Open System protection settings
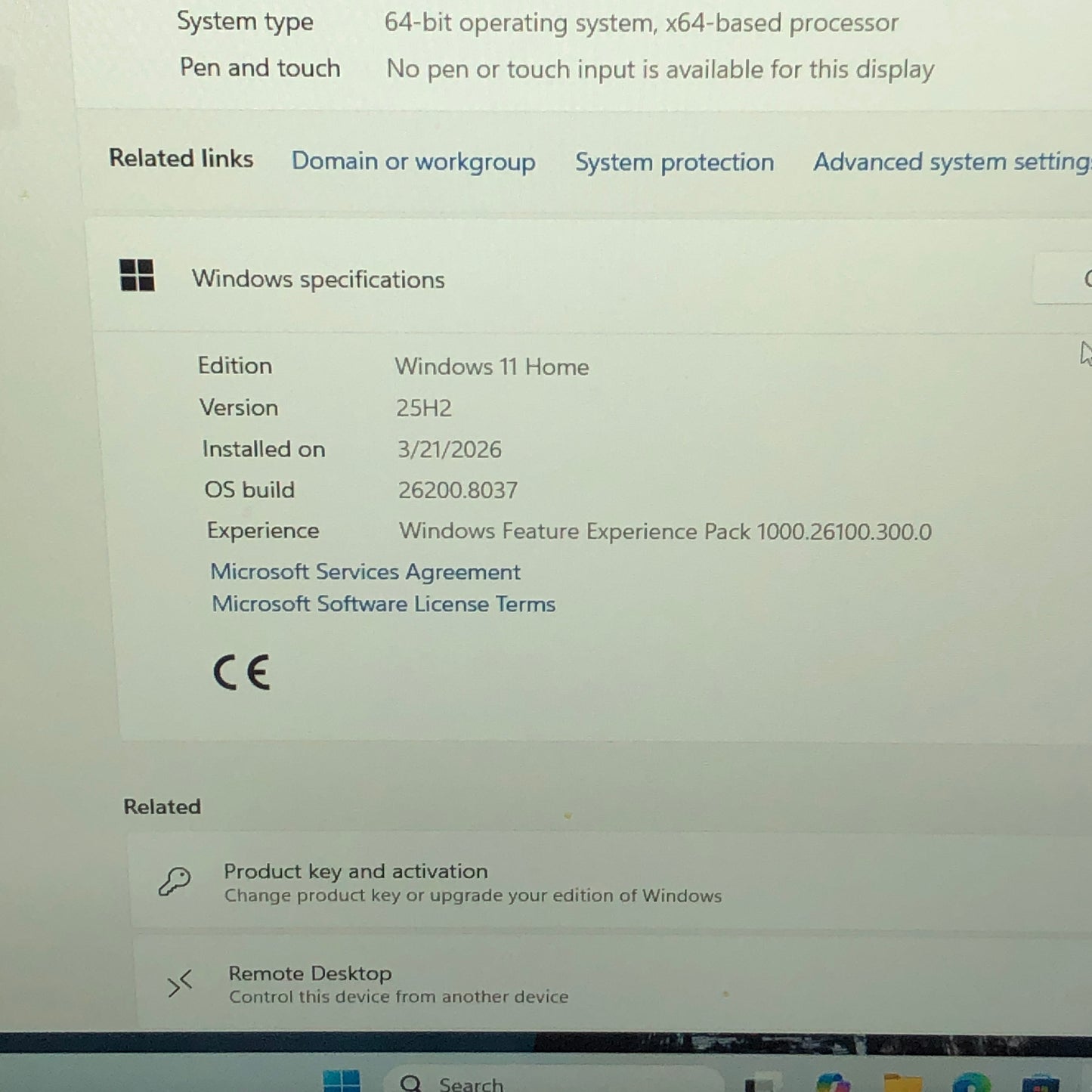The image size is (1092, 1092). point(674,162)
